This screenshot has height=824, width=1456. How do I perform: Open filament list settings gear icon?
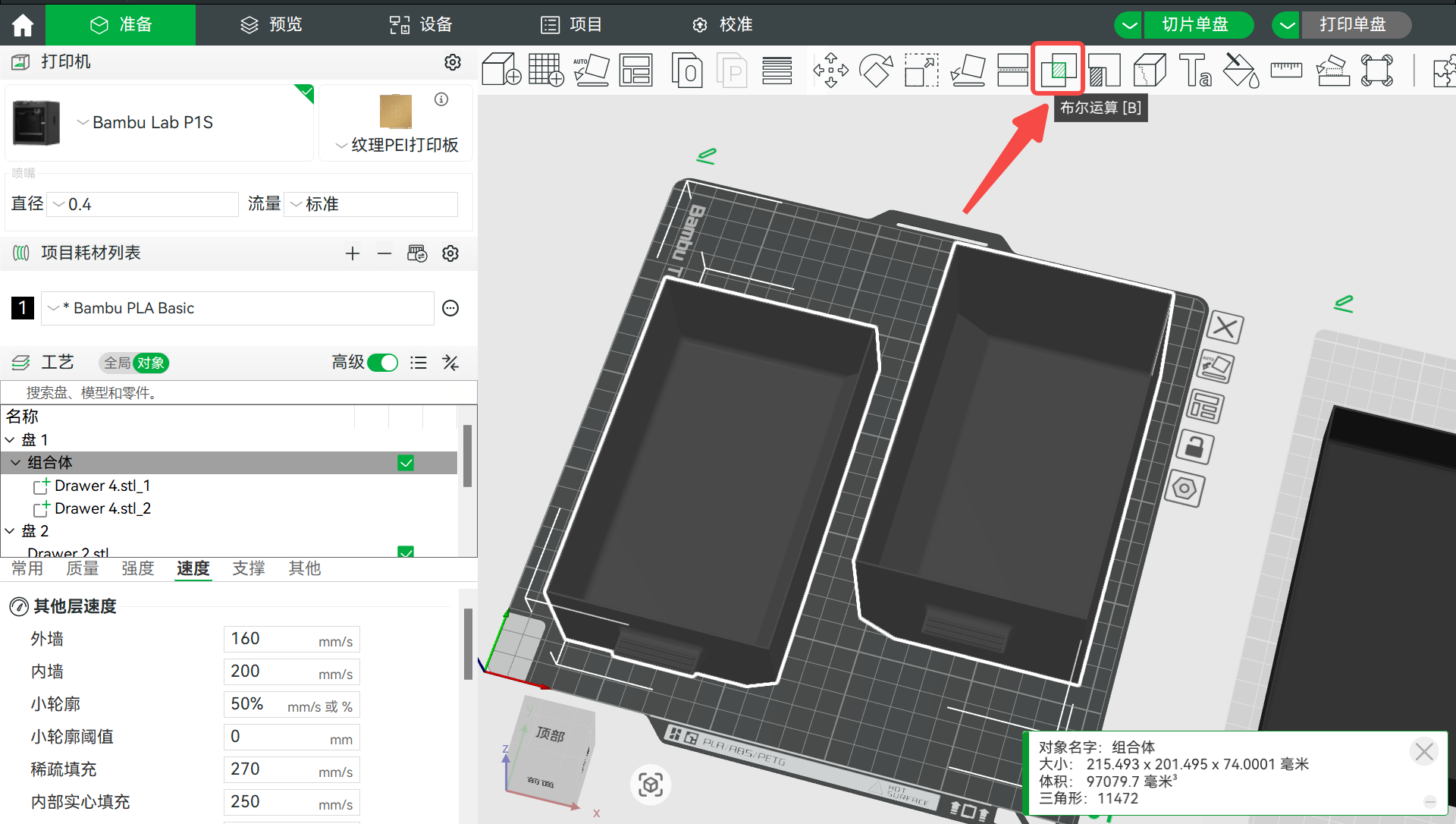click(450, 253)
